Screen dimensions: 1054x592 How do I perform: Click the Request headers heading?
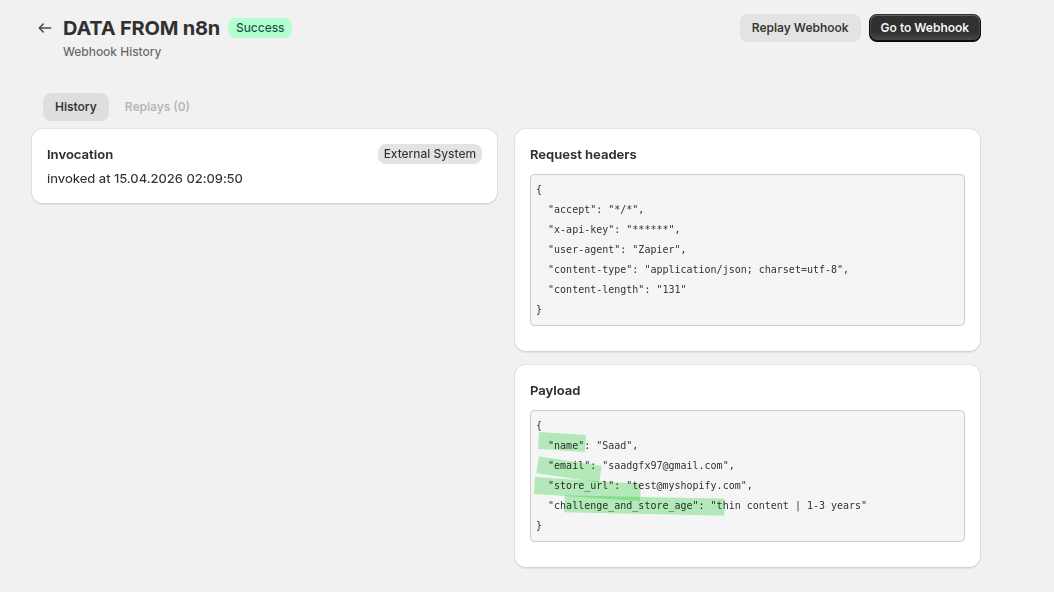[x=583, y=155]
